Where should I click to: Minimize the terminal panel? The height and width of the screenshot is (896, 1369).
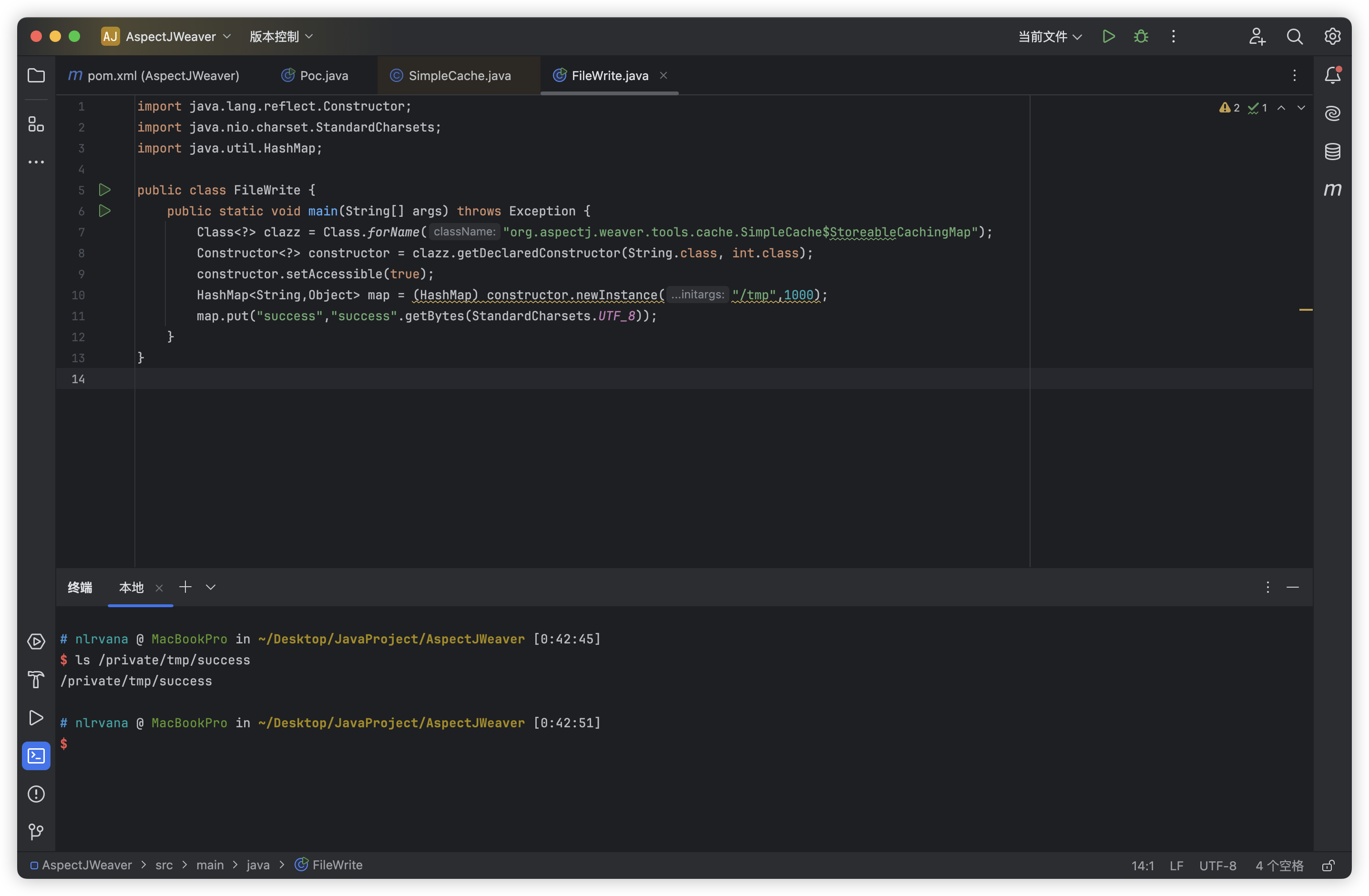tap(1293, 587)
